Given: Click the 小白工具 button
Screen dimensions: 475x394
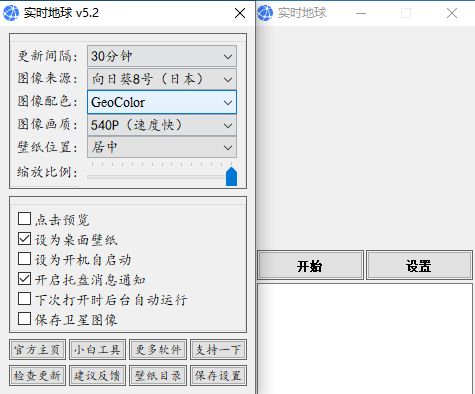Looking at the screenshot, I should (97, 350).
